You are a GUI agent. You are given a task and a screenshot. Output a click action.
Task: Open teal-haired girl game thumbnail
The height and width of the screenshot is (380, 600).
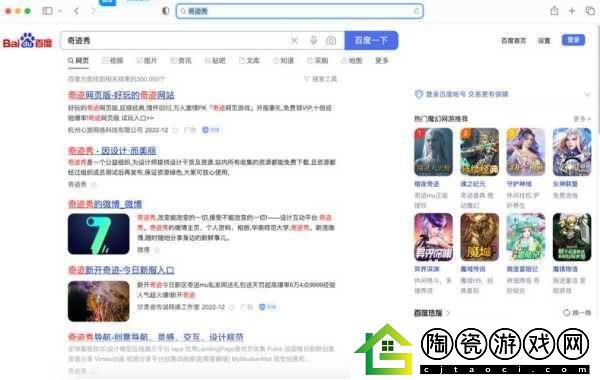click(526, 237)
